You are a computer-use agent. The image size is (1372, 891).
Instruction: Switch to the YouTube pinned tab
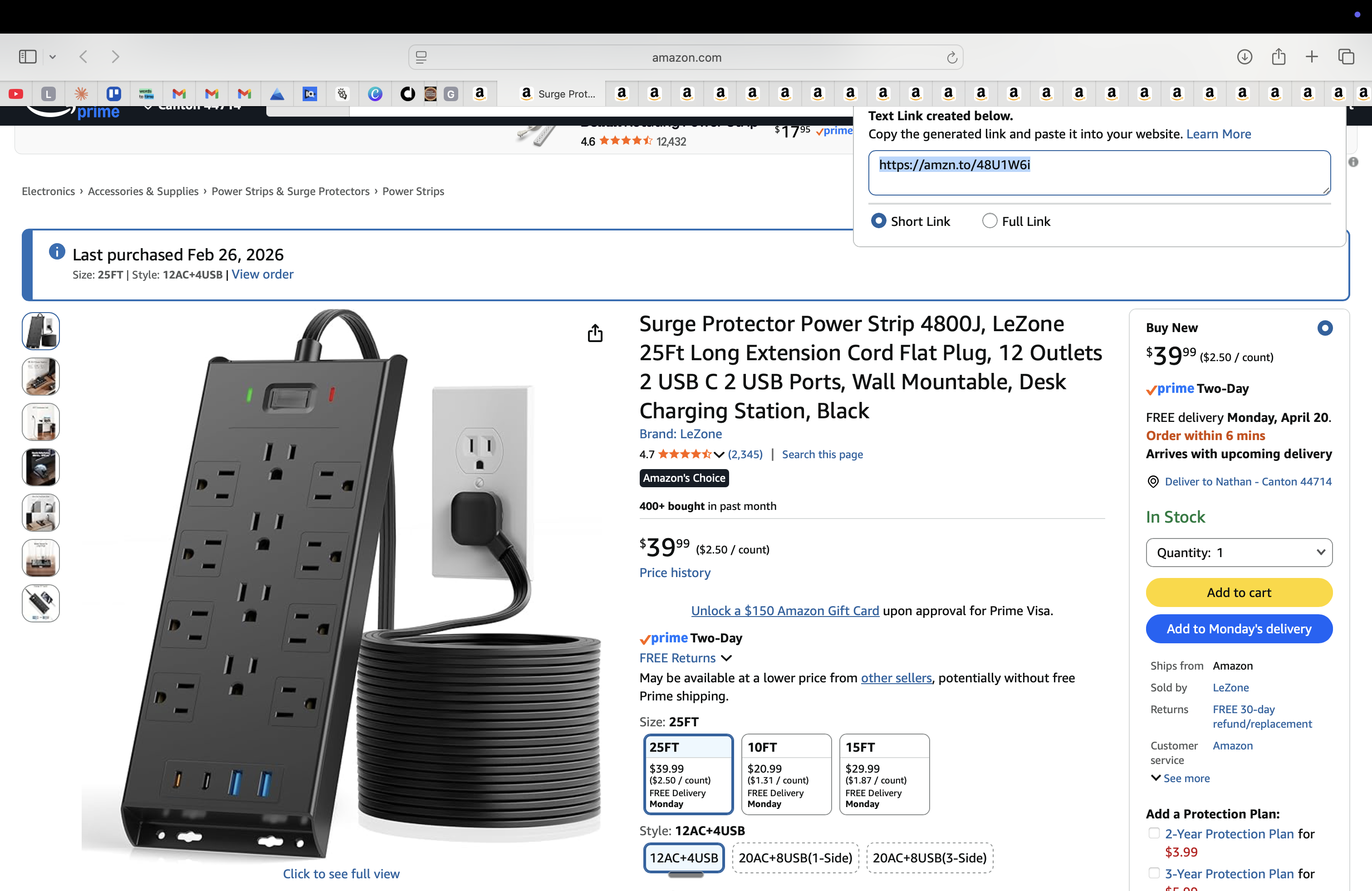click(x=15, y=93)
